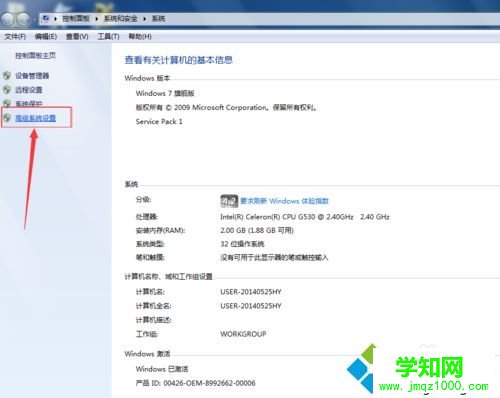Click the pen and touch availability text
The image size is (500, 398).
274,257
